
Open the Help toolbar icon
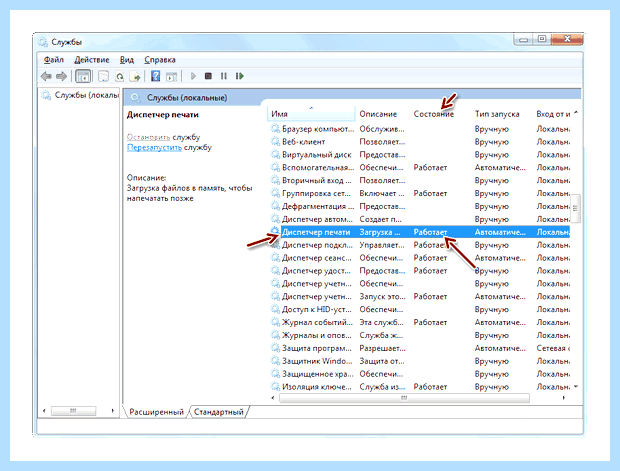[156, 76]
